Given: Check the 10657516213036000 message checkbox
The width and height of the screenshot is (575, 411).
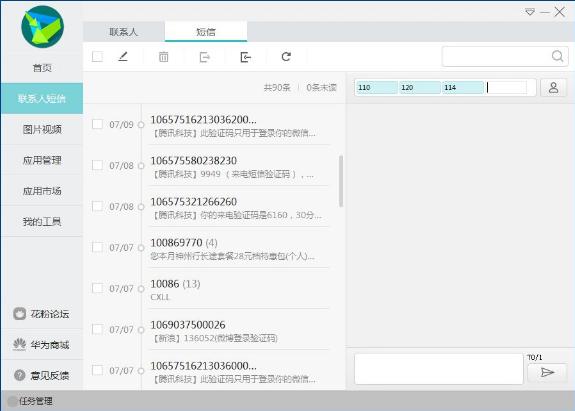Looking at the screenshot, I should click(97, 370).
